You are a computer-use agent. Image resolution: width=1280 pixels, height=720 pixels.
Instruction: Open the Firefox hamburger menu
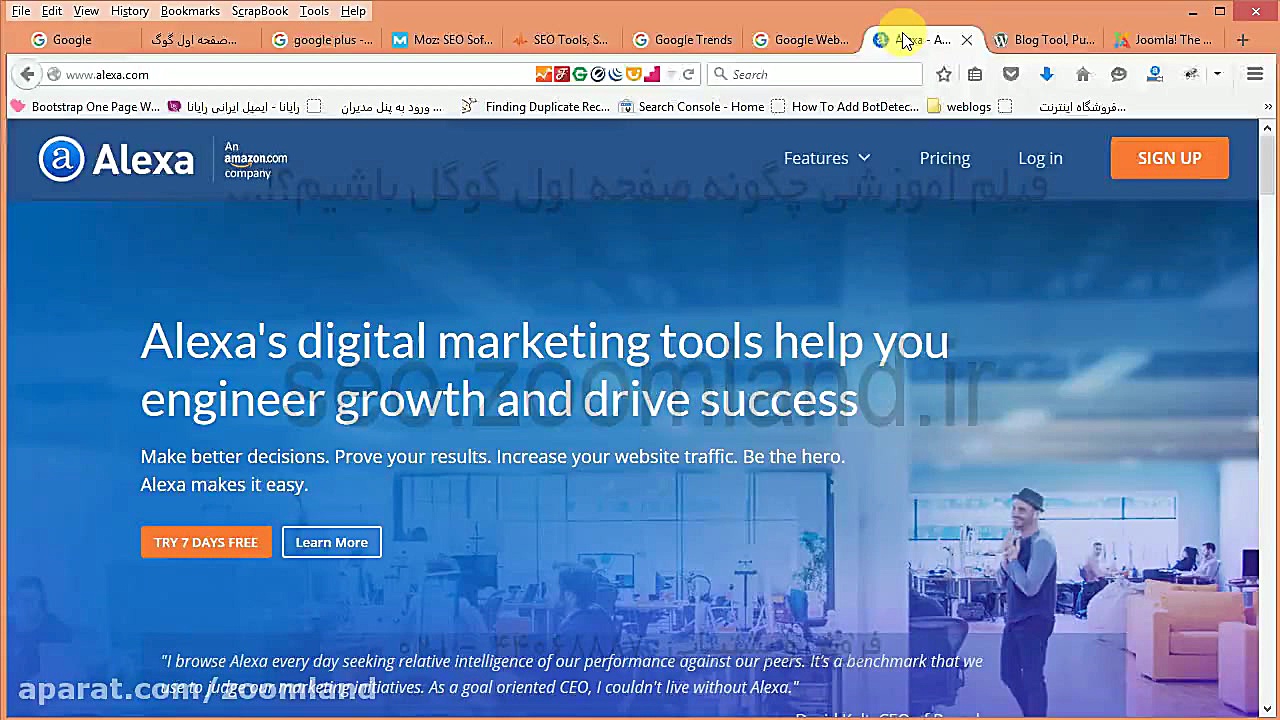pyautogui.click(x=1255, y=74)
